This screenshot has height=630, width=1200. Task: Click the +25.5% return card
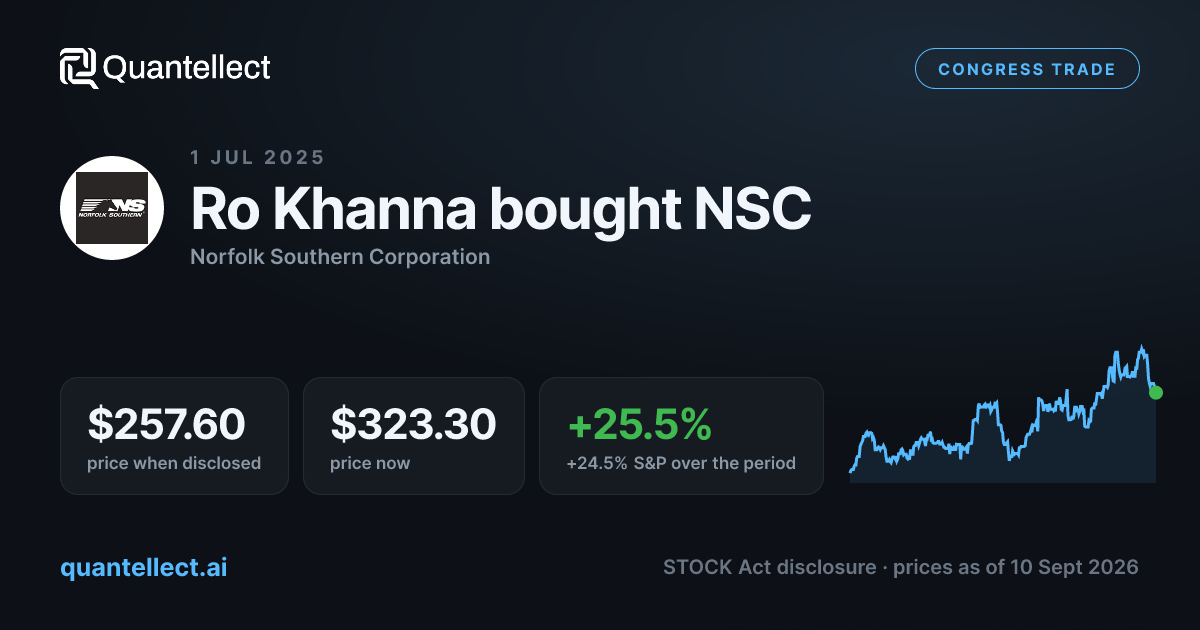pyautogui.click(x=681, y=436)
